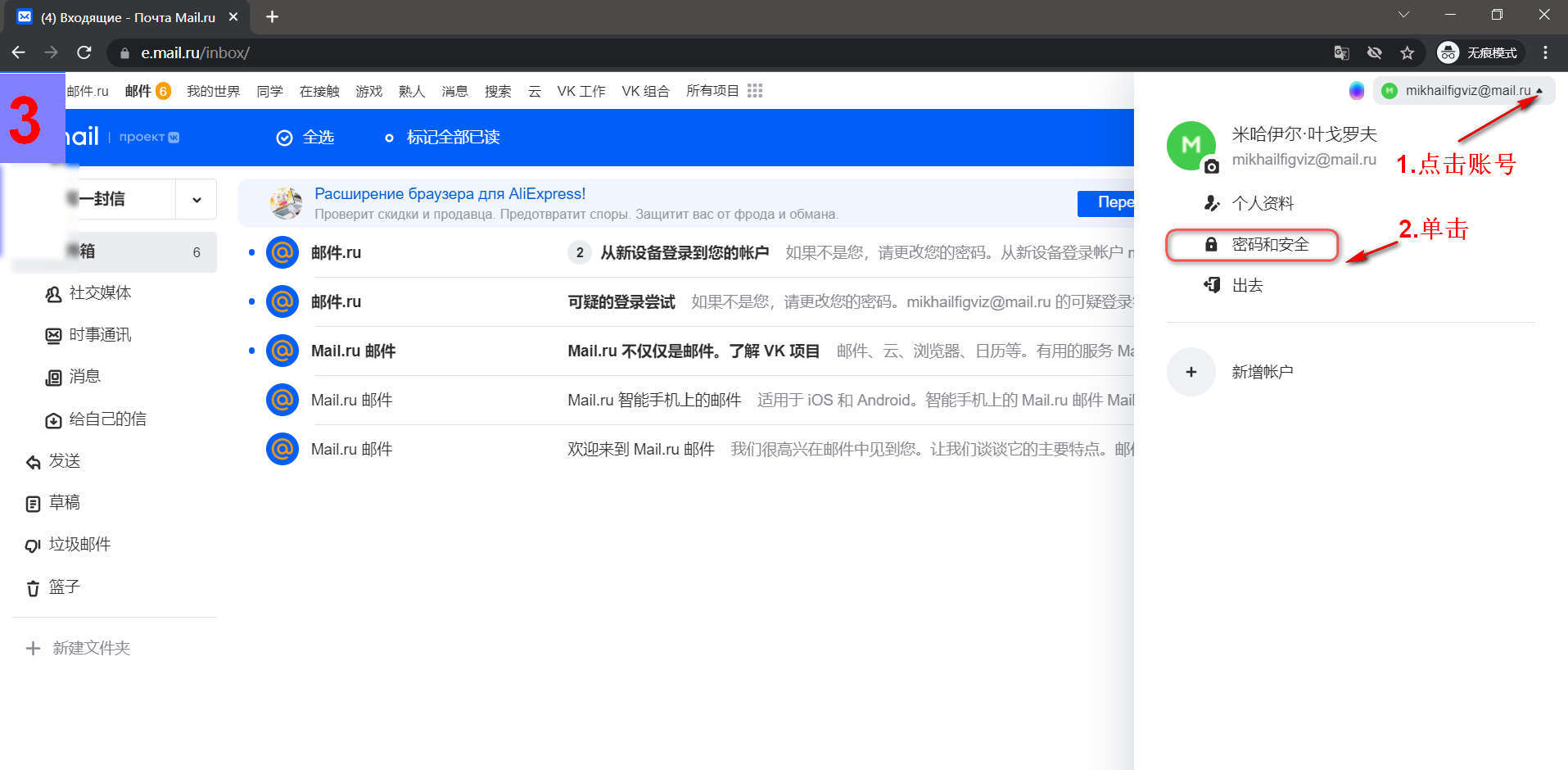
Task: Click the 无痕模式 incognito profile button
Action: [1480, 52]
